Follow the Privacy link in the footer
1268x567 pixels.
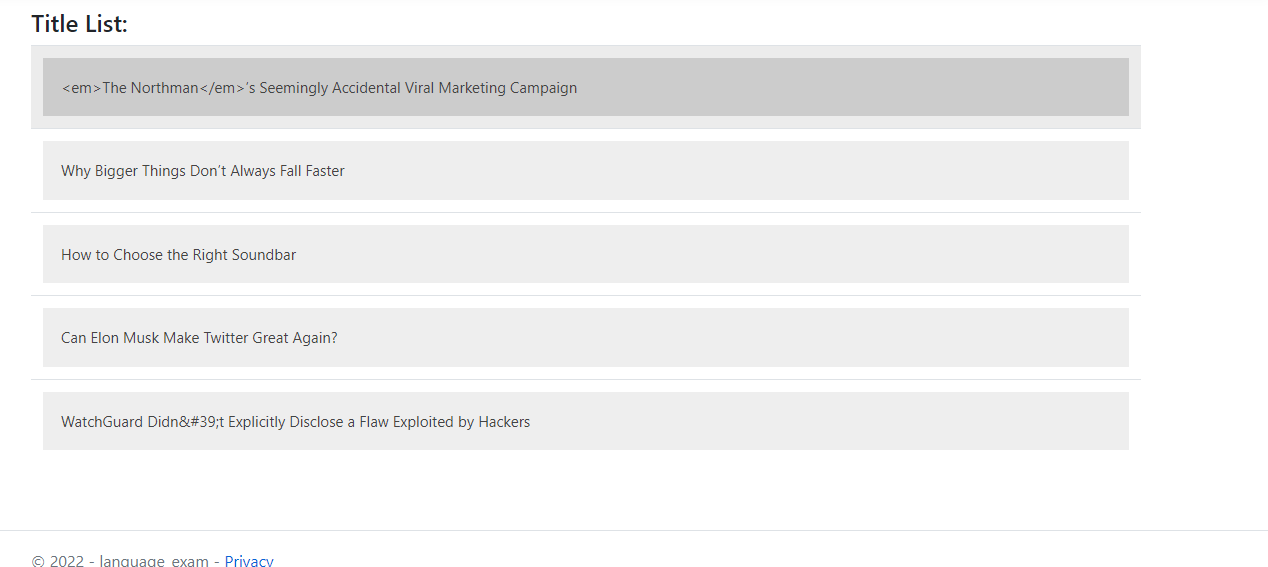pyautogui.click(x=249, y=560)
